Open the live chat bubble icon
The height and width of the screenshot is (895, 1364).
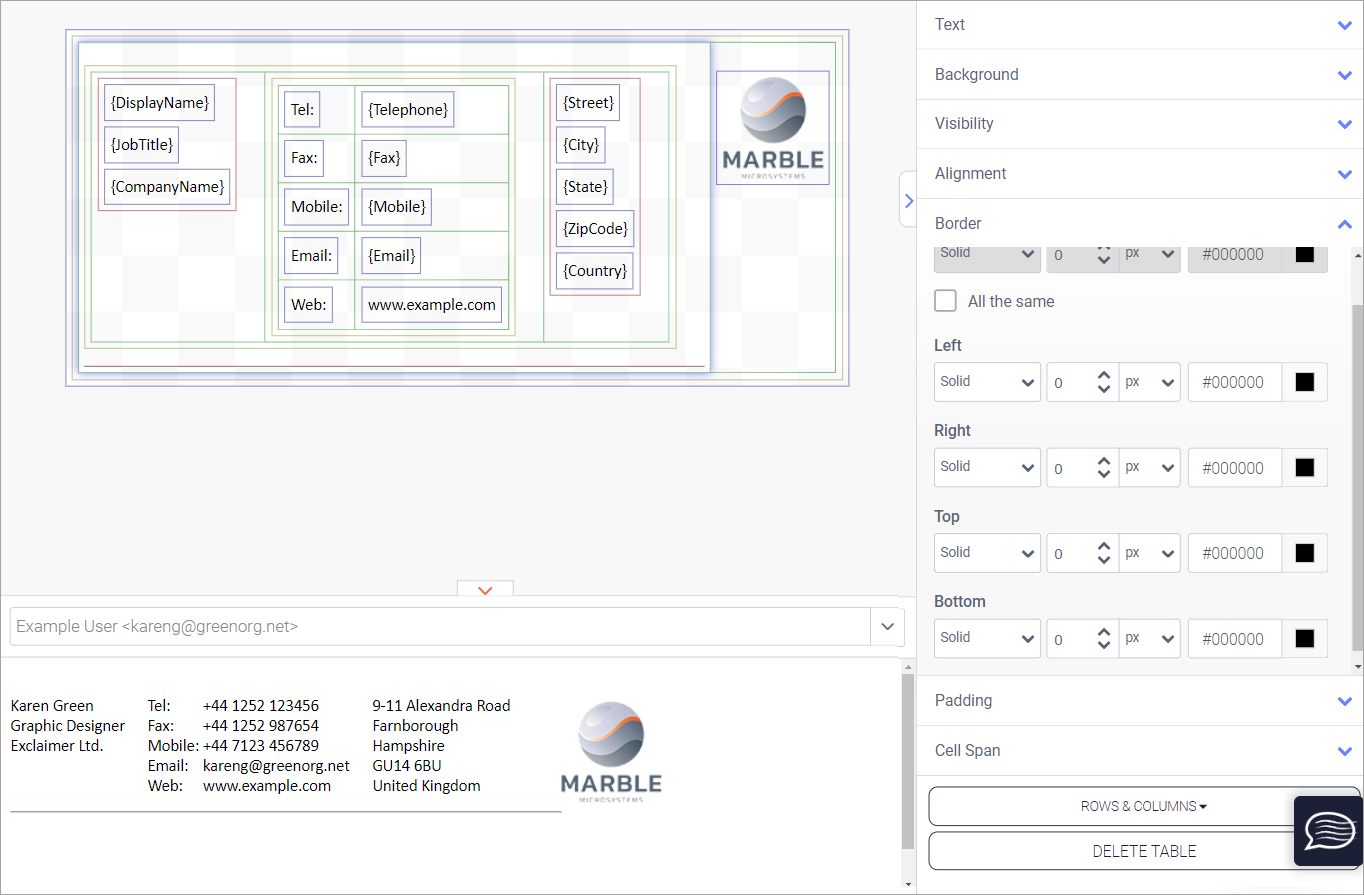tap(1328, 831)
